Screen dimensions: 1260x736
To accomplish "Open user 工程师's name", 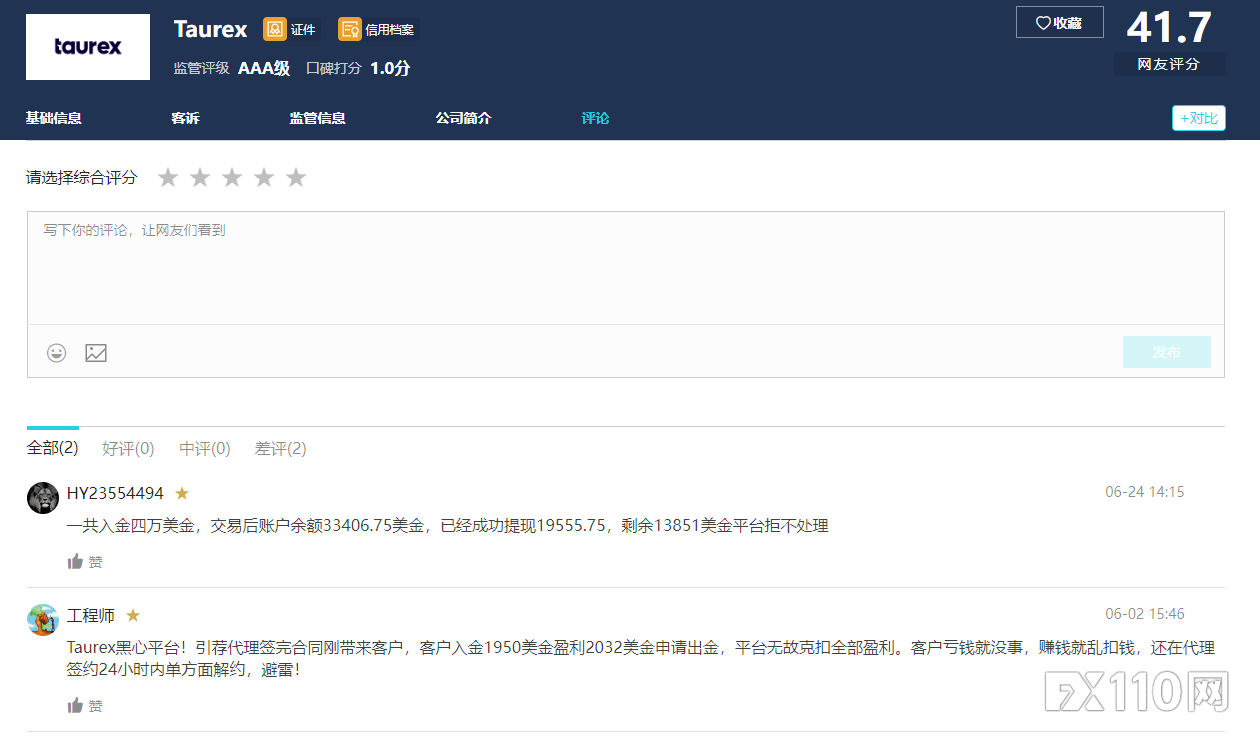I will (91, 615).
